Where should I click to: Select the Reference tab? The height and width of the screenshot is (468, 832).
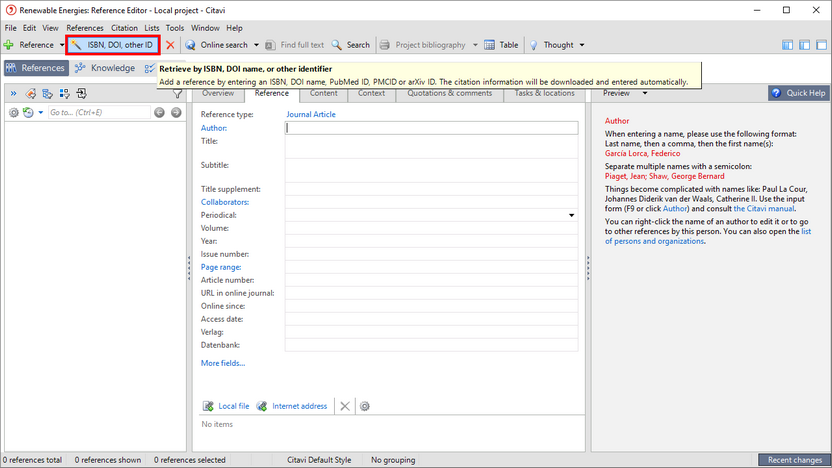pos(272,93)
